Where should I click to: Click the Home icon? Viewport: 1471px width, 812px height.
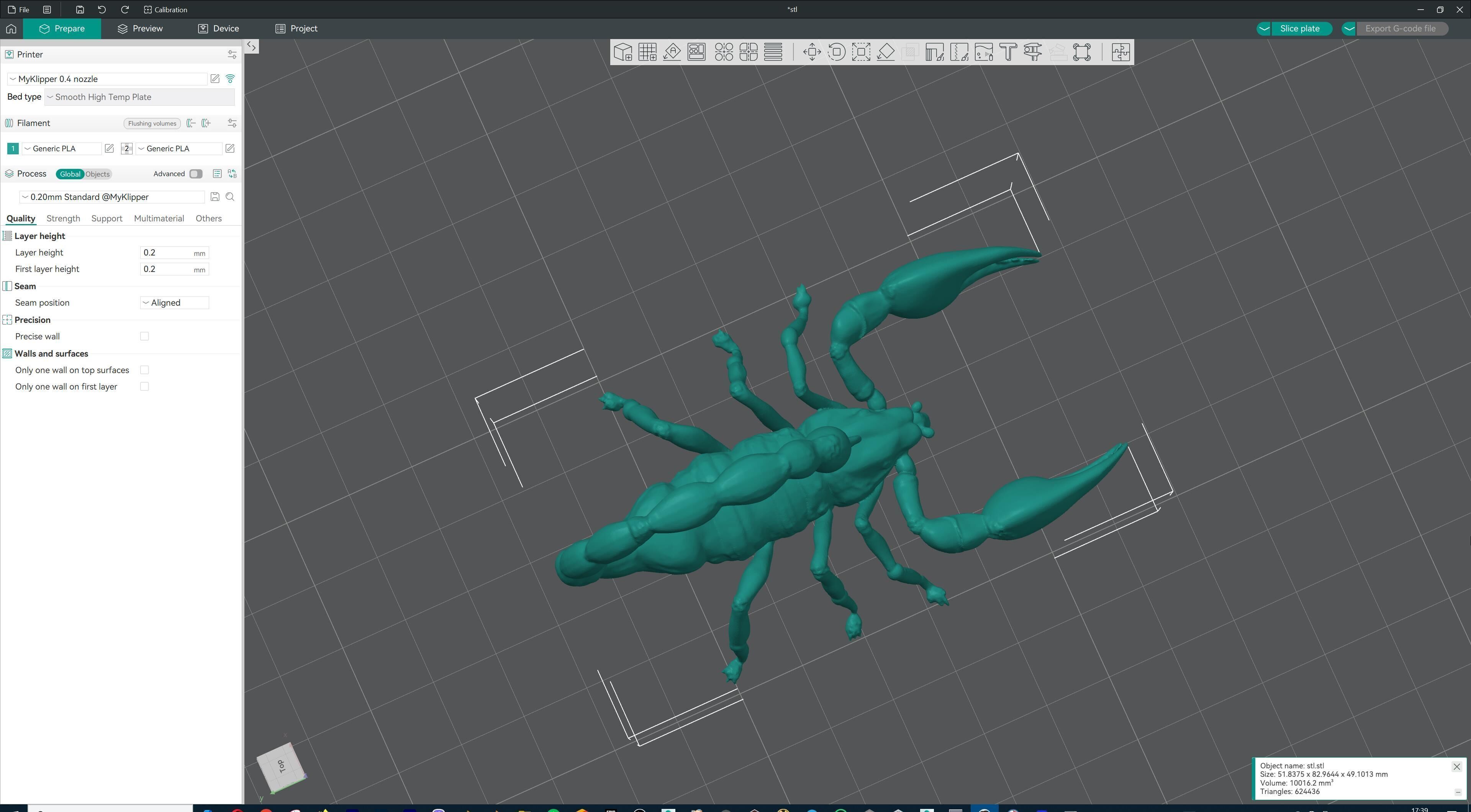pyautogui.click(x=11, y=29)
